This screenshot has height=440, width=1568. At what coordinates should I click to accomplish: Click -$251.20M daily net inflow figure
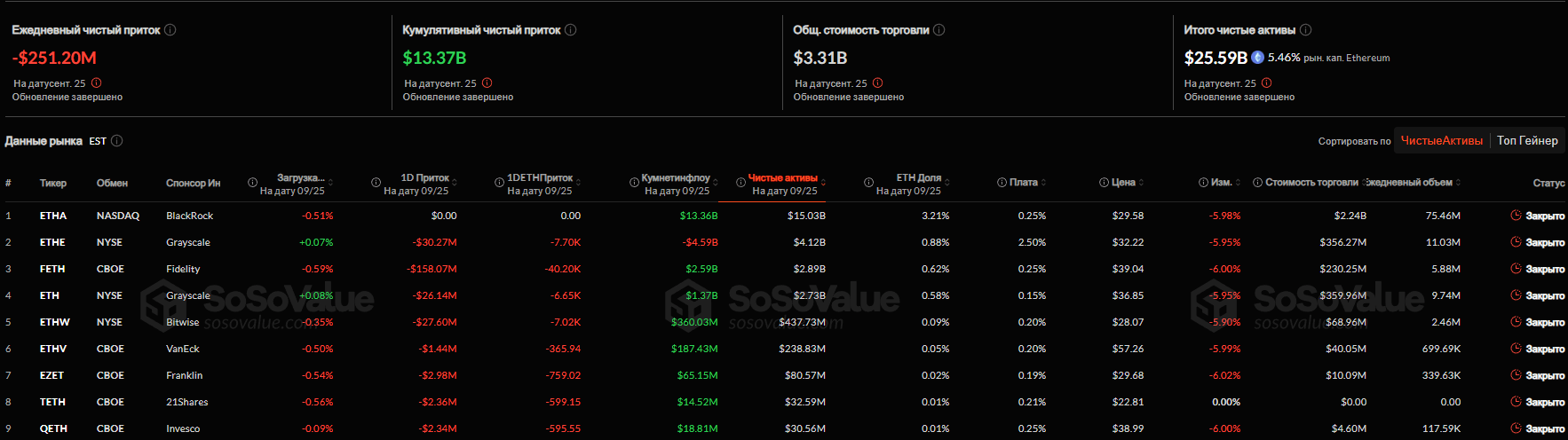54,58
